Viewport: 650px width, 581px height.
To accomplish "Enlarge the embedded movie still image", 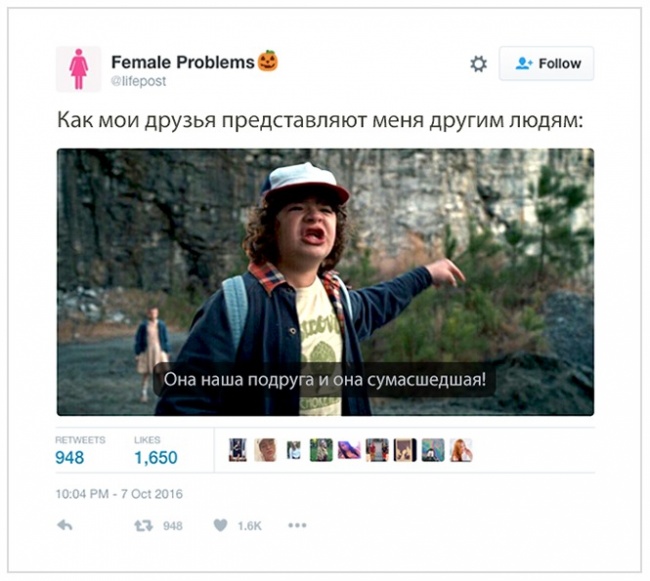I will (x=325, y=282).
